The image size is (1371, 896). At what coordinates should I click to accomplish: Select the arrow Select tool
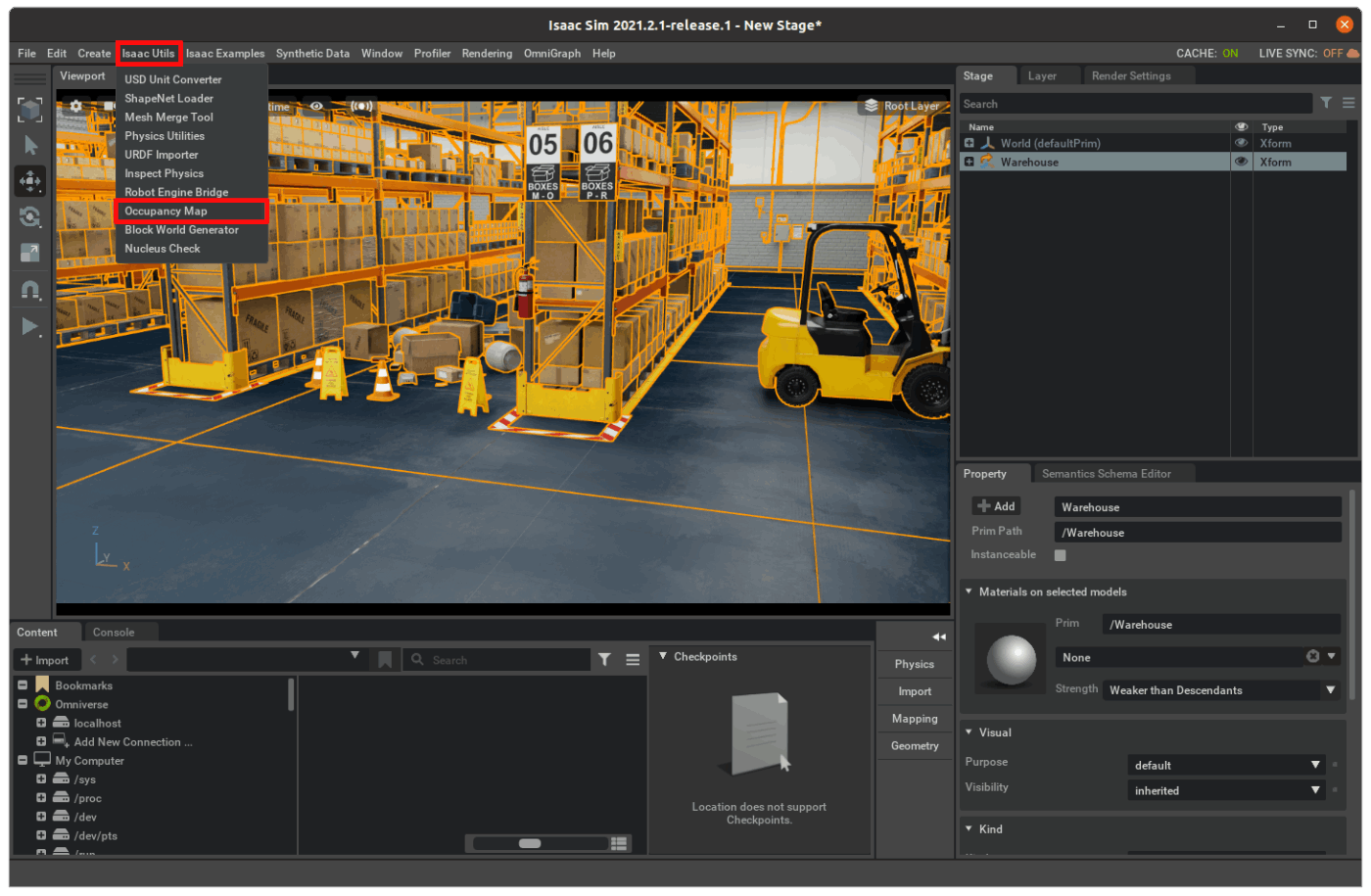point(30,145)
